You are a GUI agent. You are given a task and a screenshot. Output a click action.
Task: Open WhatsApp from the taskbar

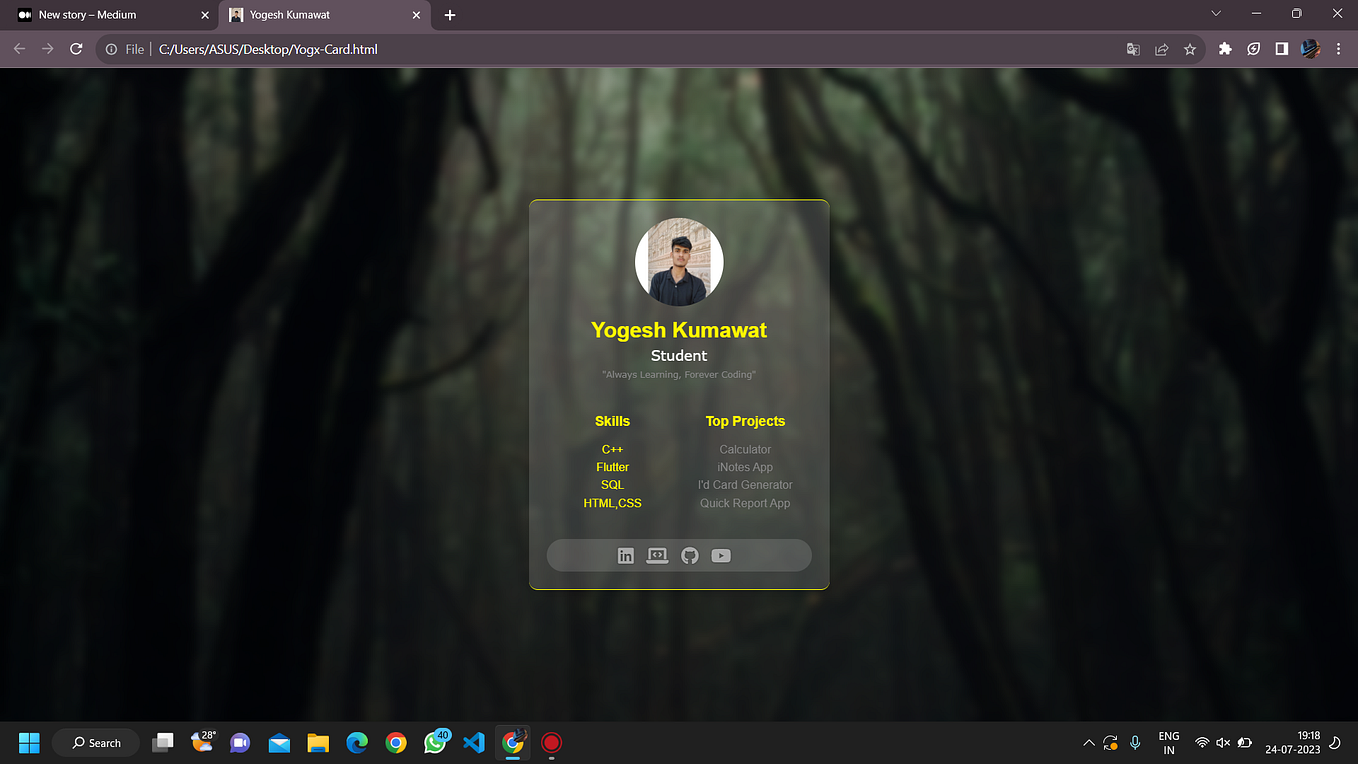(x=435, y=742)
